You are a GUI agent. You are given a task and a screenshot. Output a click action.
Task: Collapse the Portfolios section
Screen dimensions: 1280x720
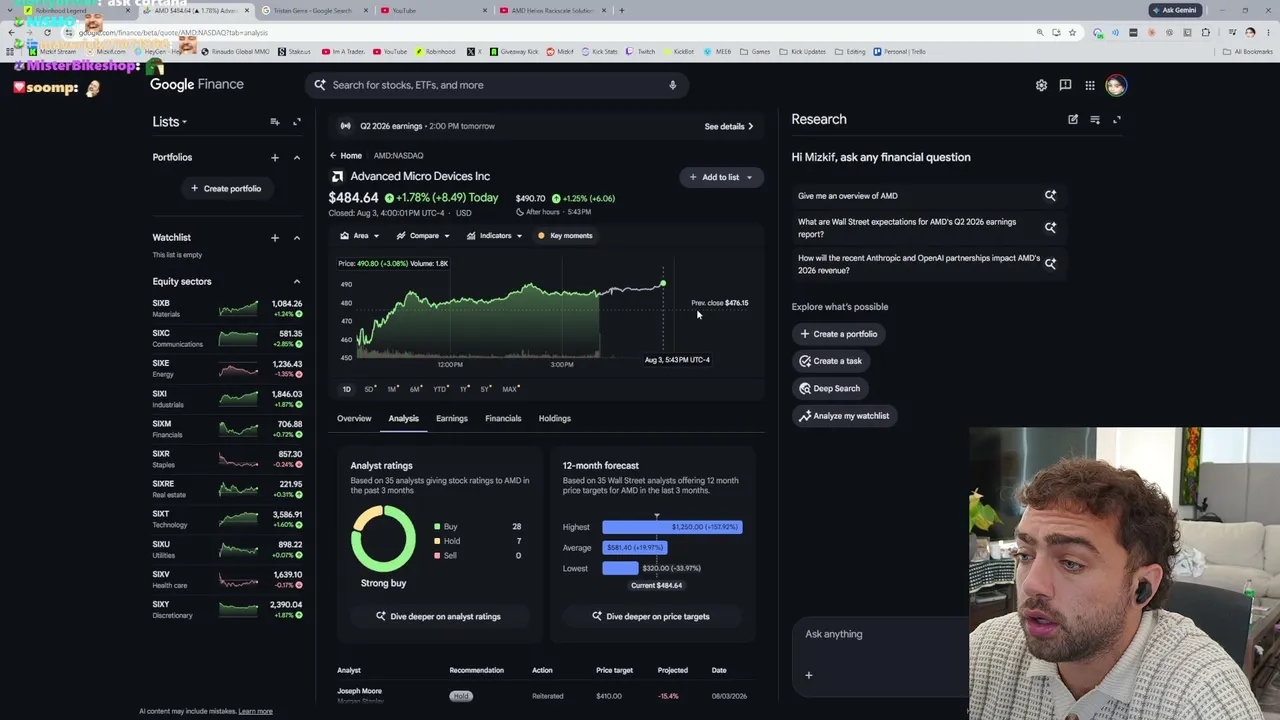click(x=297, y=157)
